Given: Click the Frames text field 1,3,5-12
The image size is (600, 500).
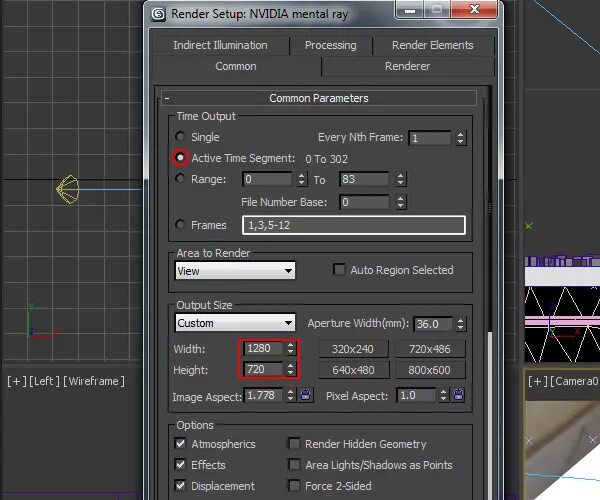Looking at the screenshot, I should (354, 225).
